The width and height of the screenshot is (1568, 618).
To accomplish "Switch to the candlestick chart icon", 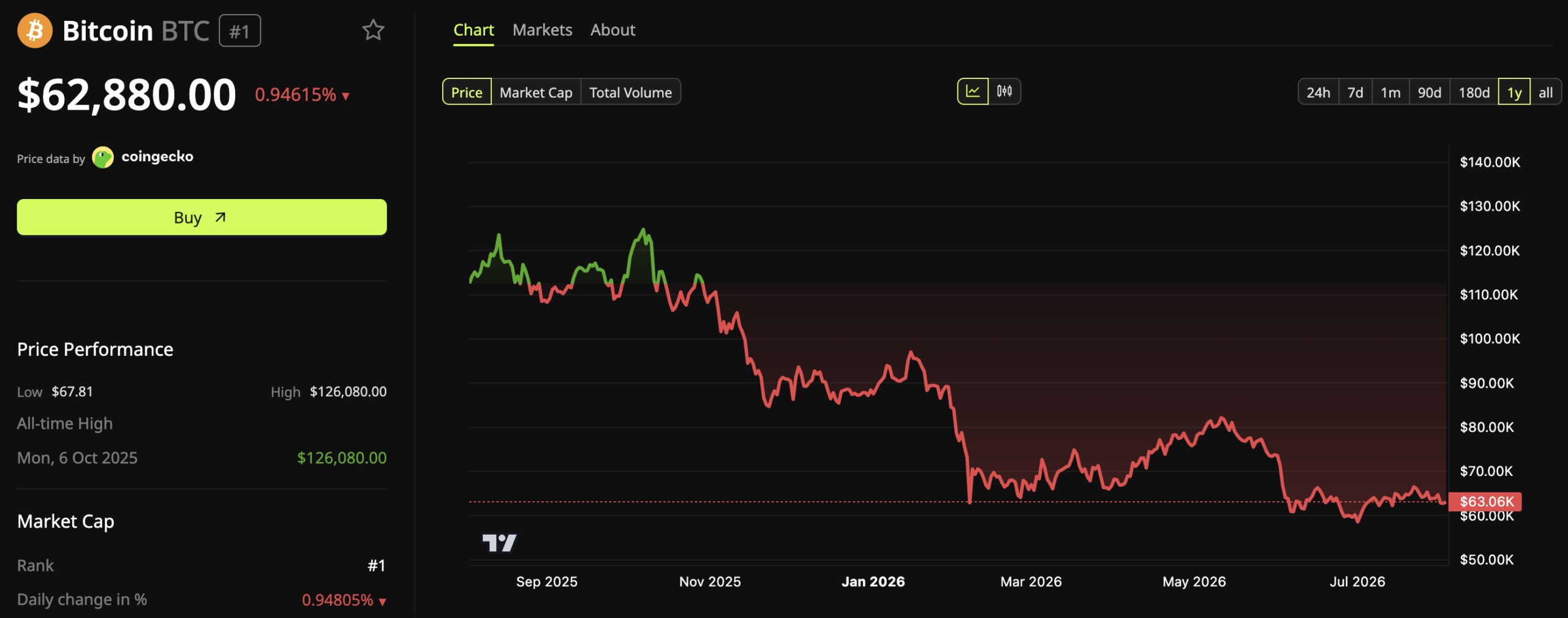I will pyautogui.click(x=1005, y=92).
